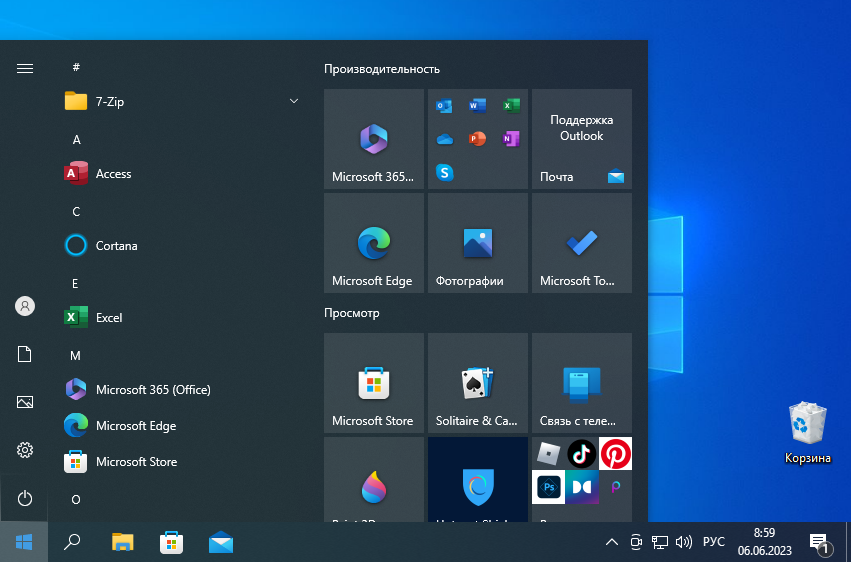Open the clock and date 8:59

[x=764, y=542]
